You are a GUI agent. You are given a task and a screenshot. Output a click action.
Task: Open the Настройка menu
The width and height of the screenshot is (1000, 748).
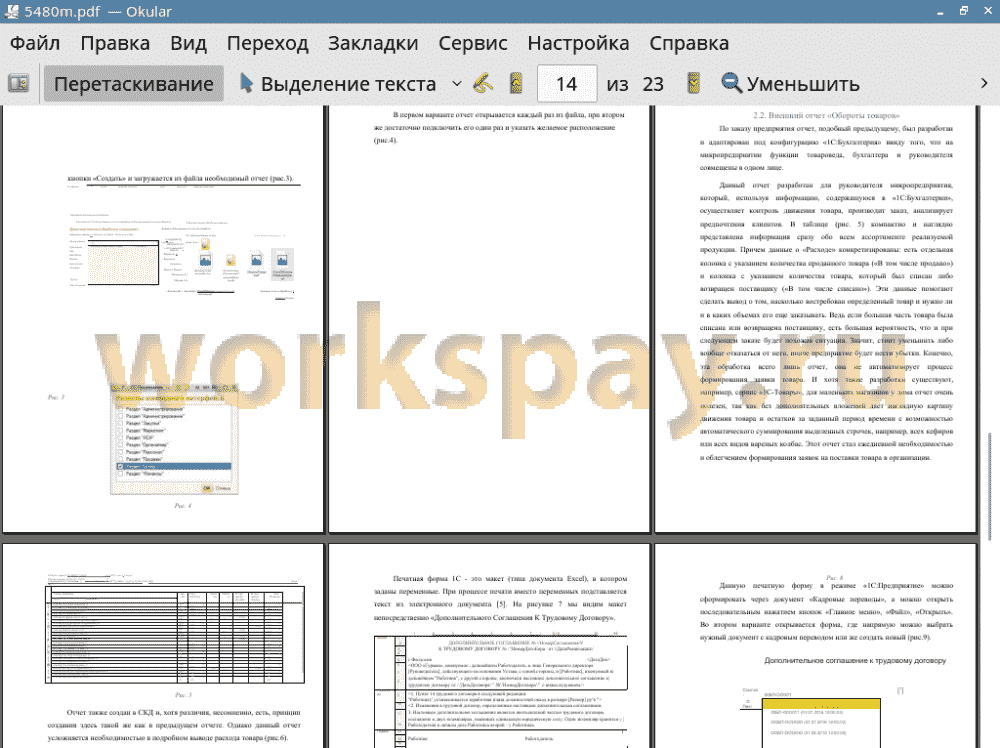pos(578,43)
